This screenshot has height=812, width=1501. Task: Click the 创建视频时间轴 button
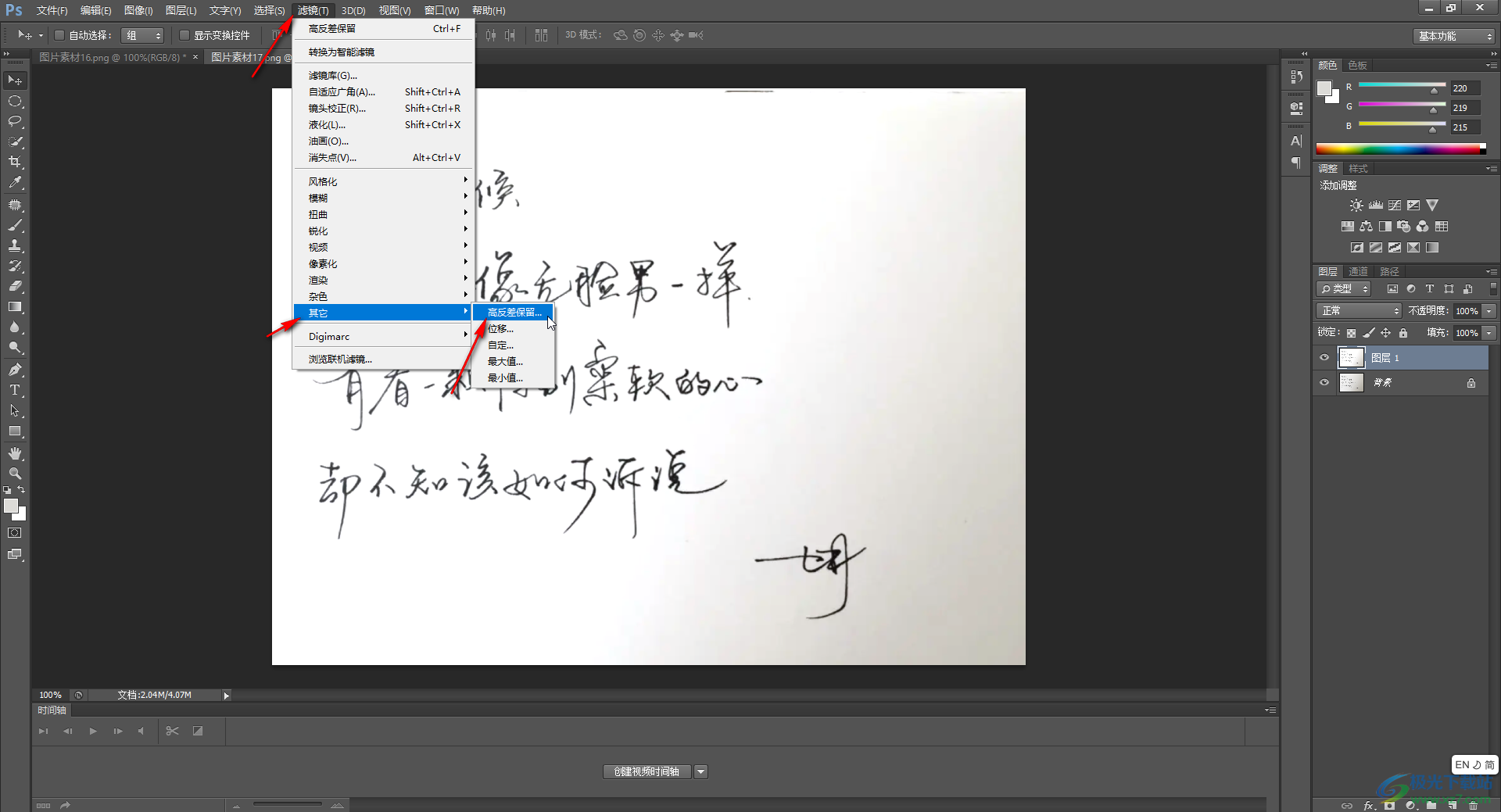click(647, 772)
